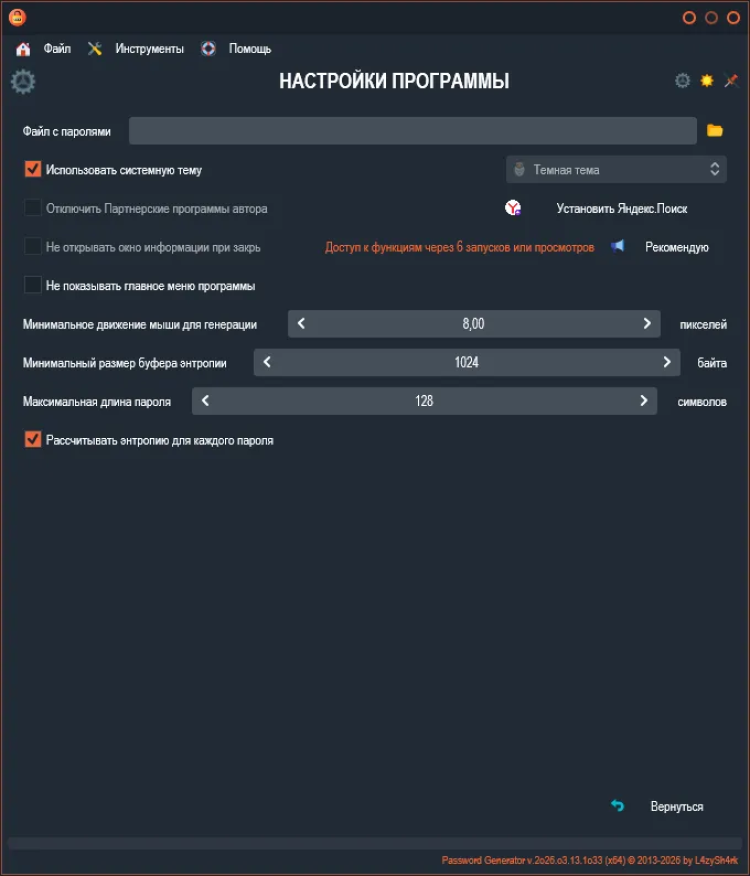The image size is (750, 876).
Task: Click the Вернуться button
Action: click(x=676, y=807)
